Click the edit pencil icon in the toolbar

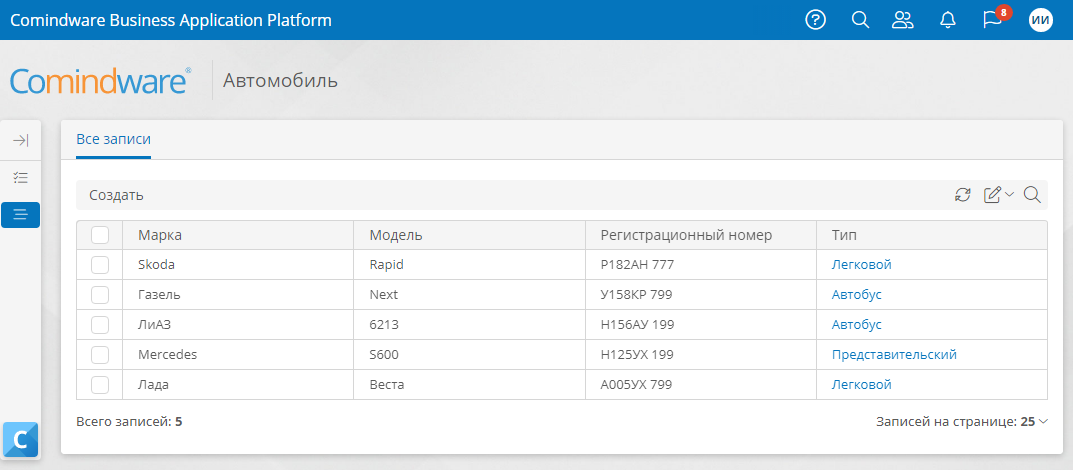click(x=992, y=195)
